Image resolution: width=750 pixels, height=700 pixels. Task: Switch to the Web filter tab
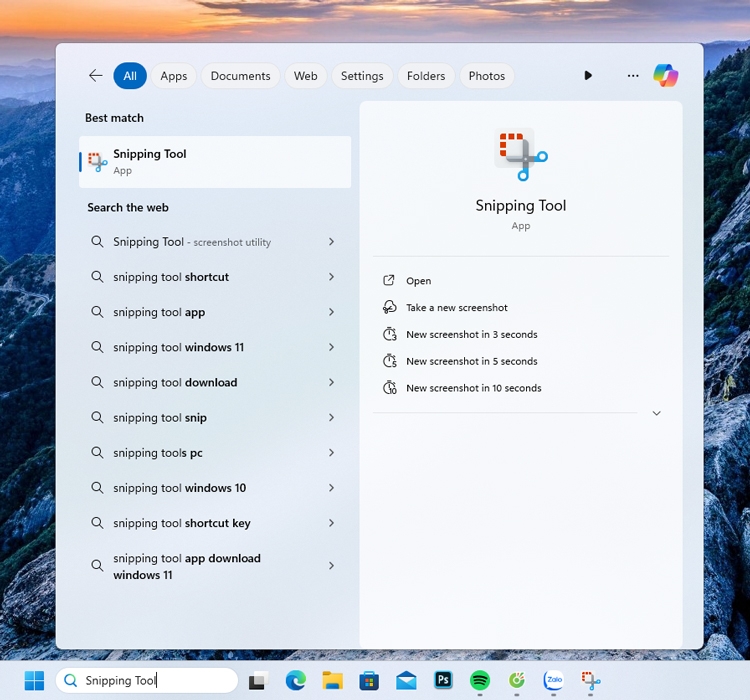306,76
